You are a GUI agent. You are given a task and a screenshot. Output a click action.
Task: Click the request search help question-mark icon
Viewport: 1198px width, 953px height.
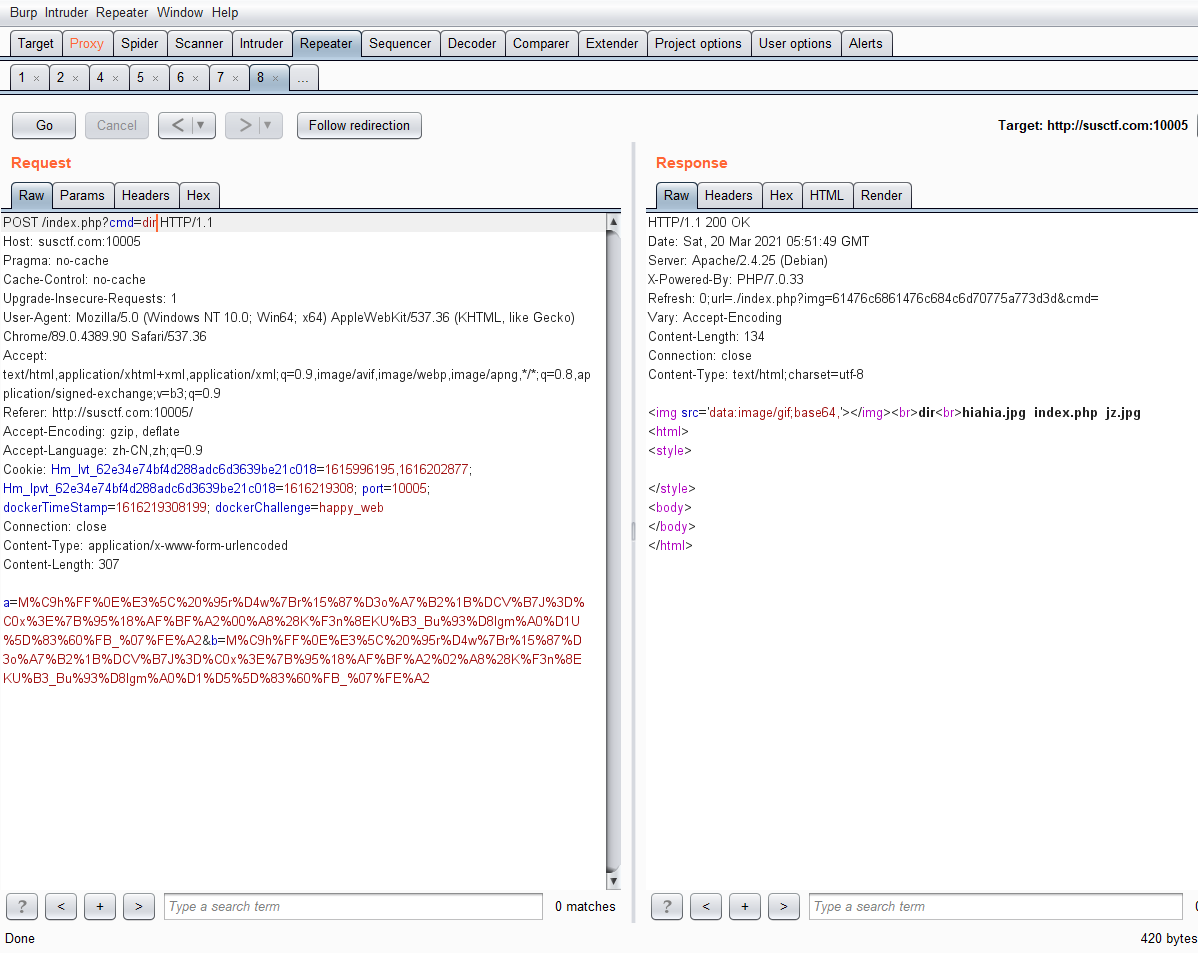[22, 907]
